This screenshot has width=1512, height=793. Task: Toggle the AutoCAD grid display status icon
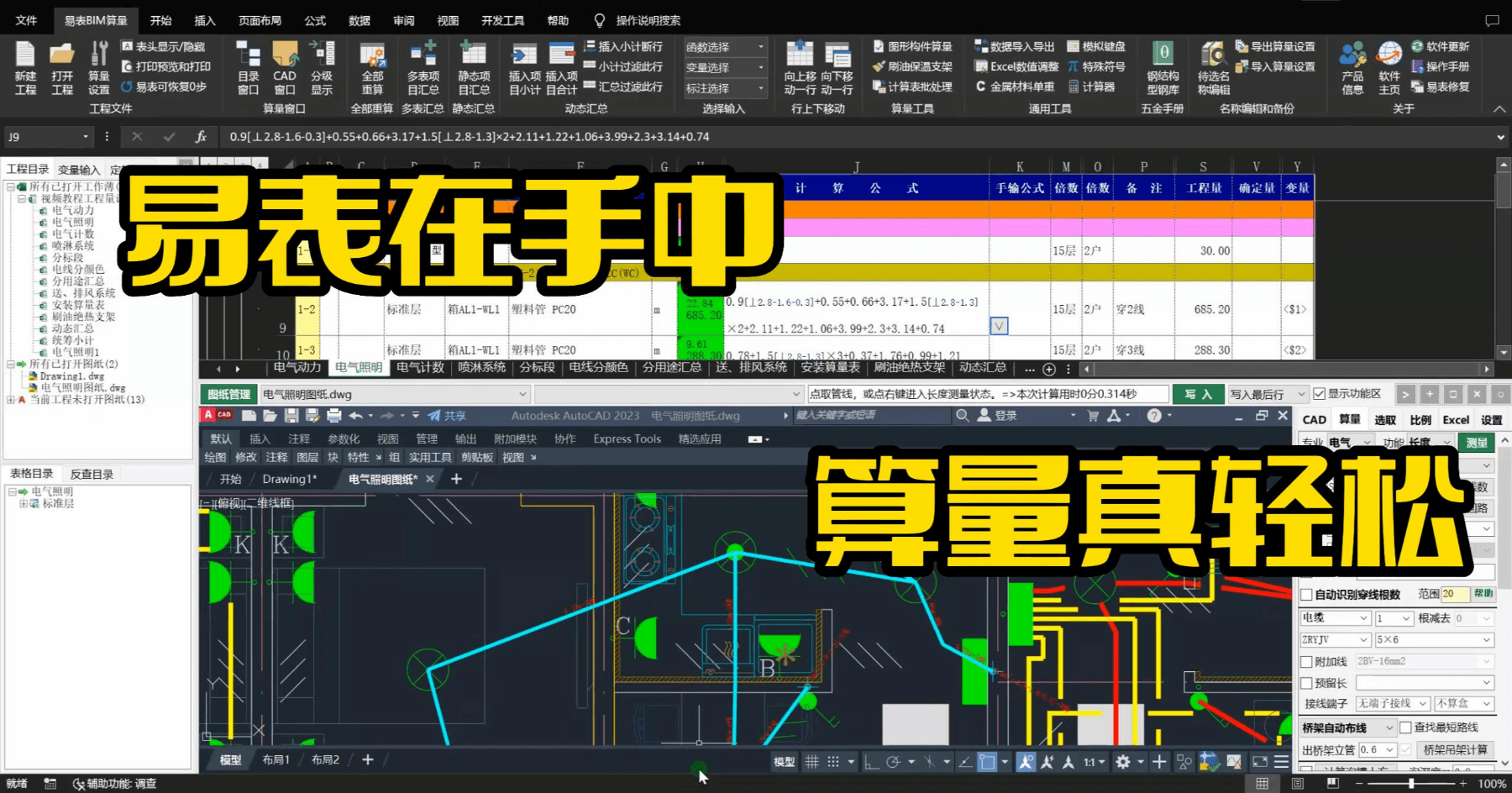click(811, 761)
